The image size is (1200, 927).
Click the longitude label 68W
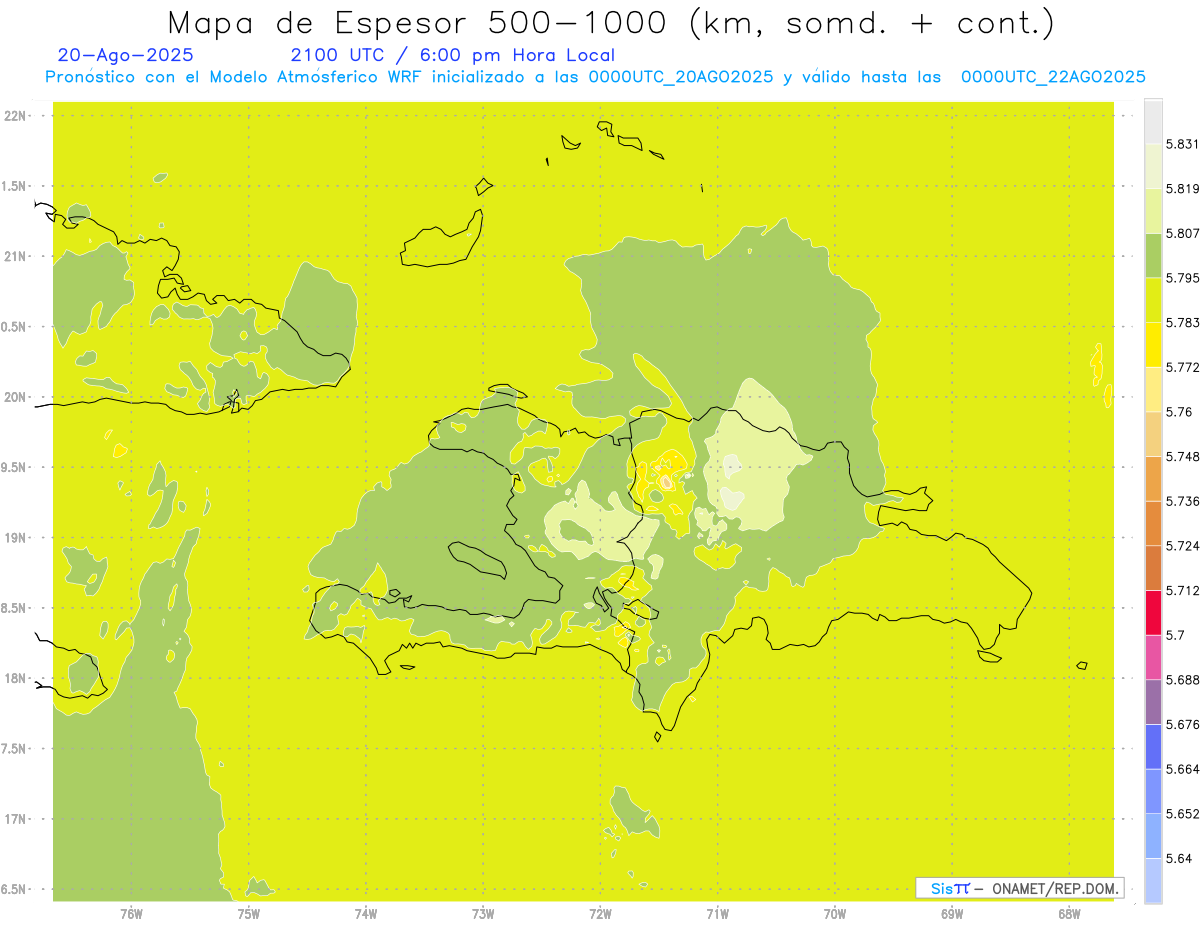pyautogui.click(x=1069, y=913)
